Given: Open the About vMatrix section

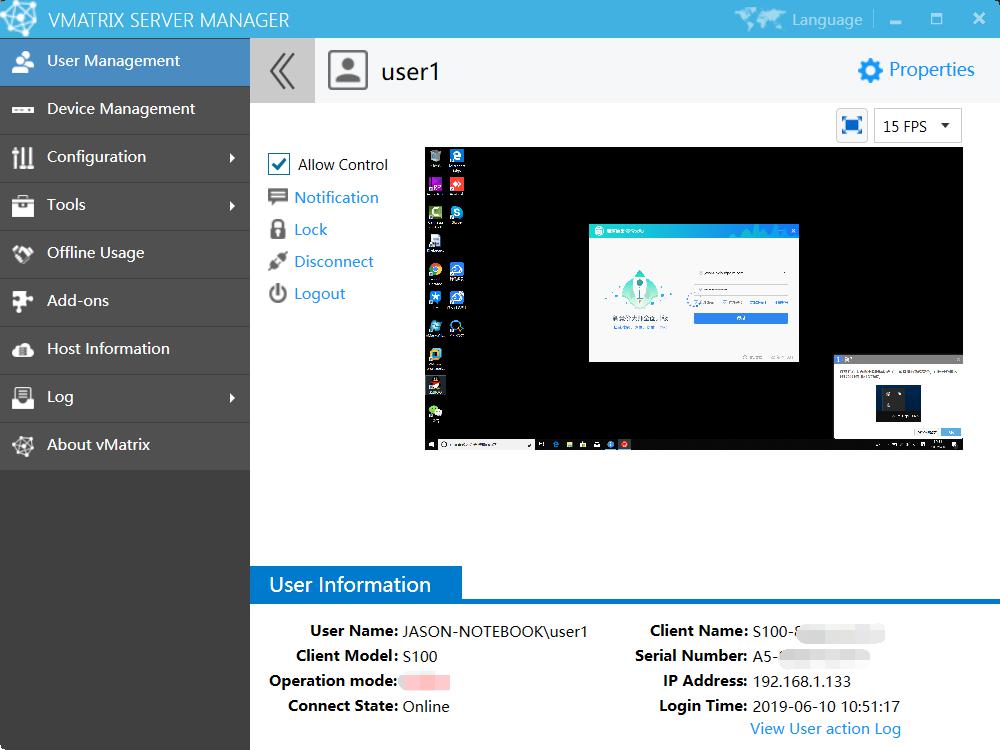Looking at the screenshot, I should click(125, 446).
